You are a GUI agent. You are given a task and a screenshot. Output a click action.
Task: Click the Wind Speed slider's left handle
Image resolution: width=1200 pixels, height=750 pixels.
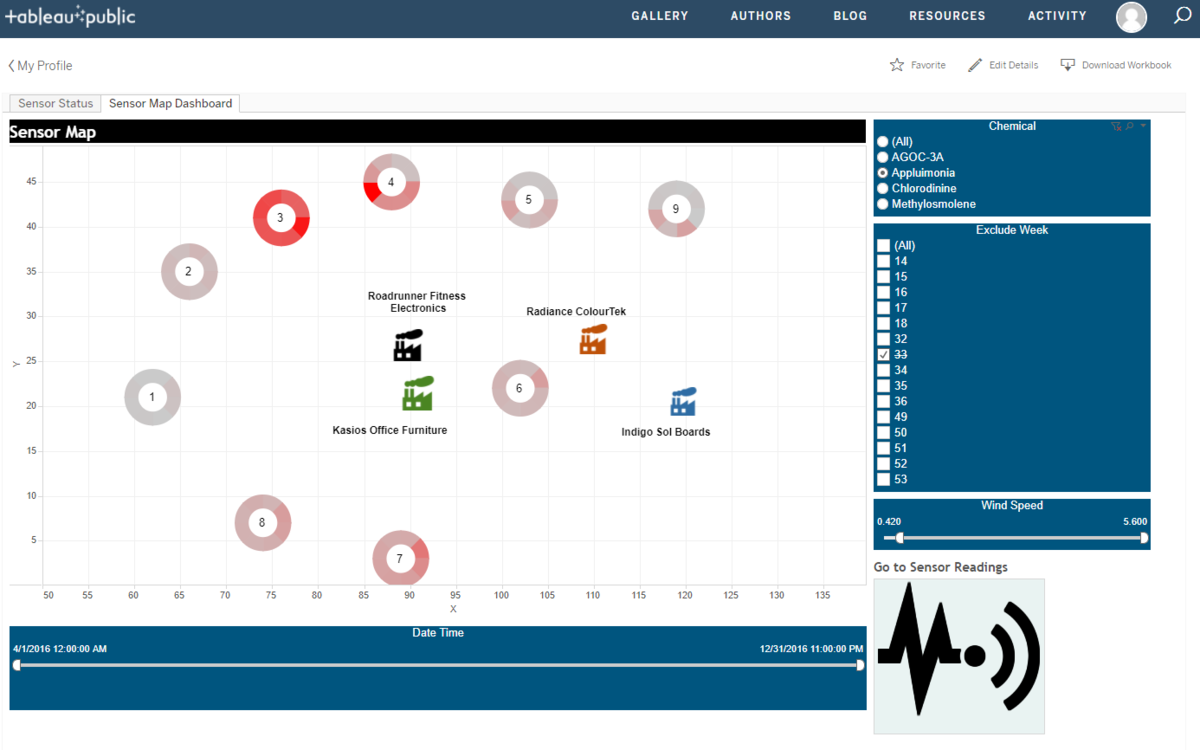click(899, 538)
